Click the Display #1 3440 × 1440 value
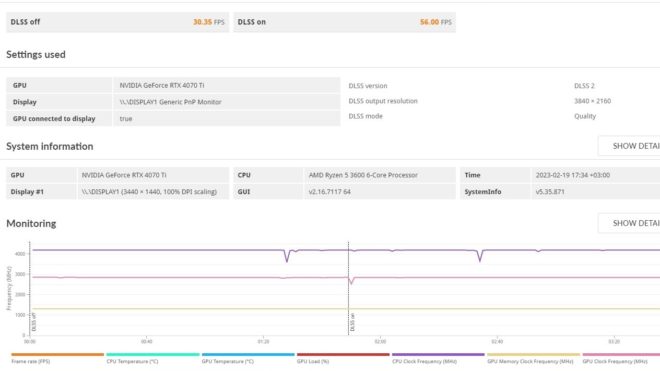Screen dimensions: 660x371 click(149, 192)
